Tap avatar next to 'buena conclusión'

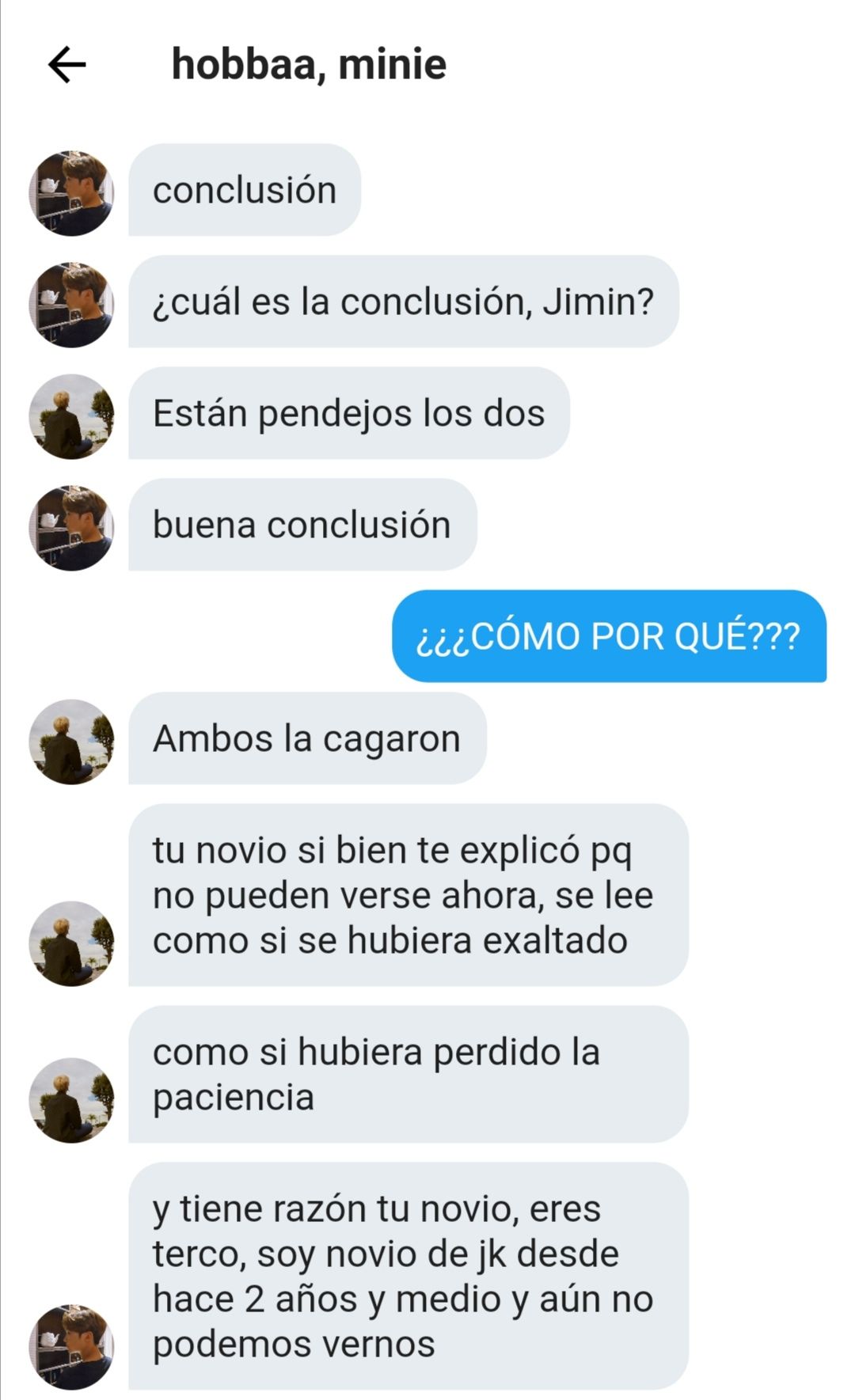pyautogui.click(x=71, y=528)
